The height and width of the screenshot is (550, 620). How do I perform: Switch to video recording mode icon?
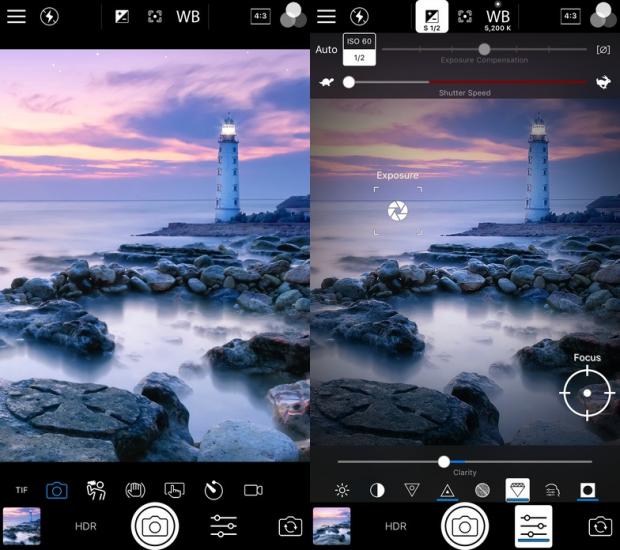(253, 490)
